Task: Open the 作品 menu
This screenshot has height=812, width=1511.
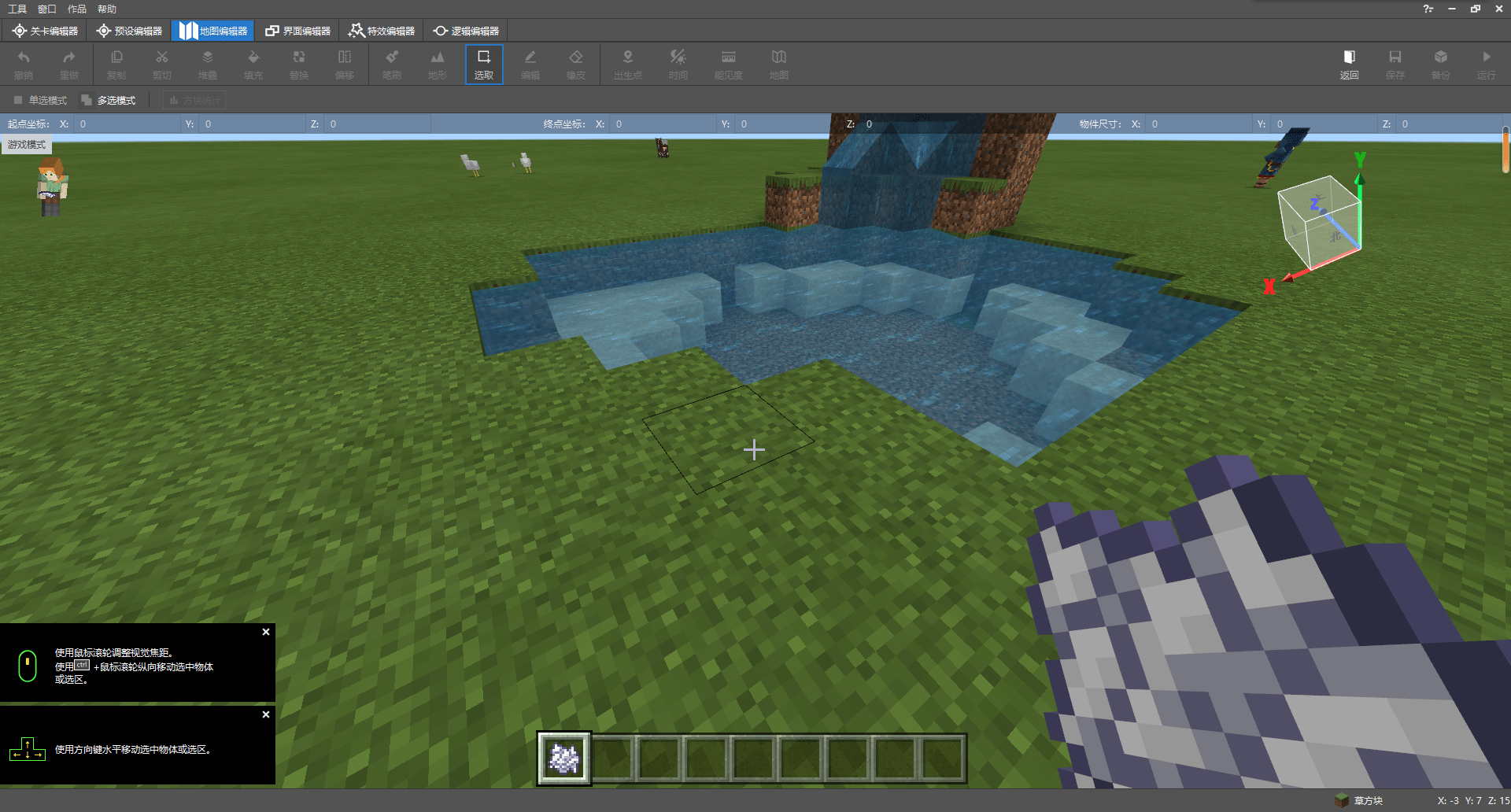Action: click(x=77, y=9)
